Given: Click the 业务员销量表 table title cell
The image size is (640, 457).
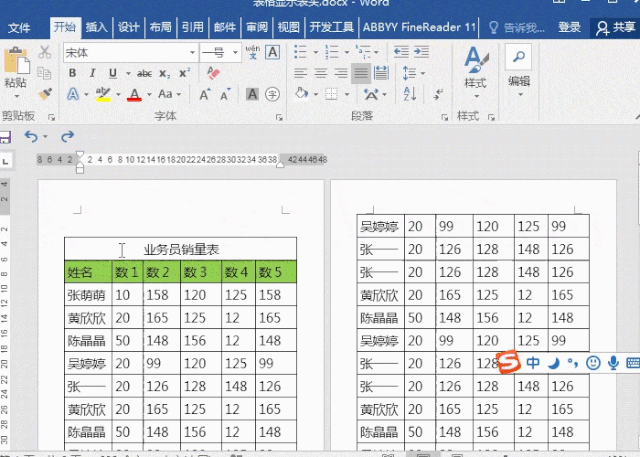Looking at the screenshot, I should click(x=180, y=249).
